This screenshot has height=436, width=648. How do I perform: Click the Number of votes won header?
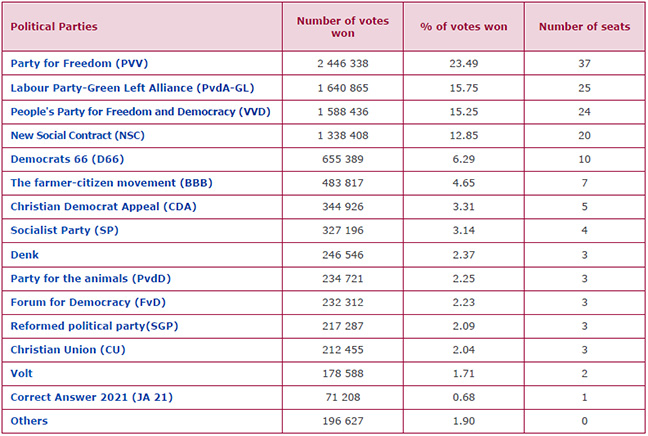tap(343, 27)
